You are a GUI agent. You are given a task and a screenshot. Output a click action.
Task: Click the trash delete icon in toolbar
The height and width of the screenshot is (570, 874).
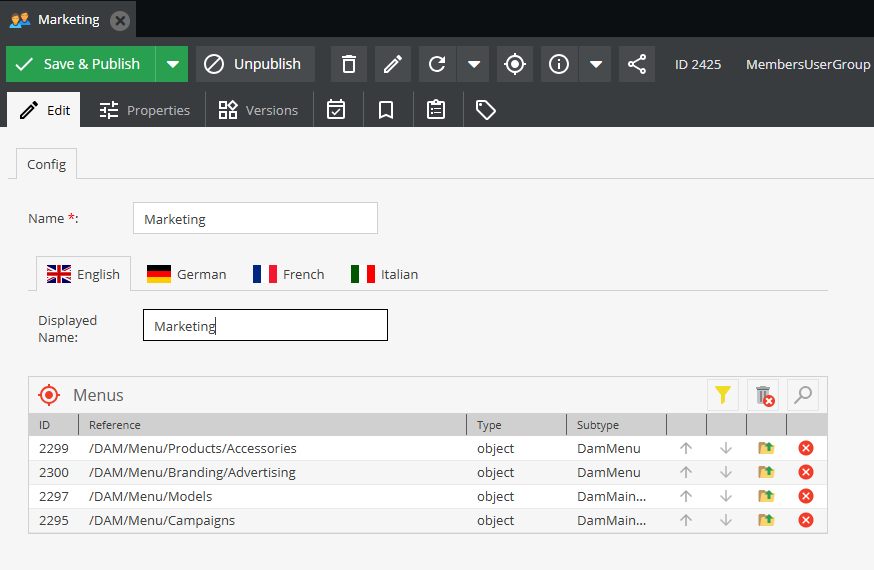tap(349, 64)
